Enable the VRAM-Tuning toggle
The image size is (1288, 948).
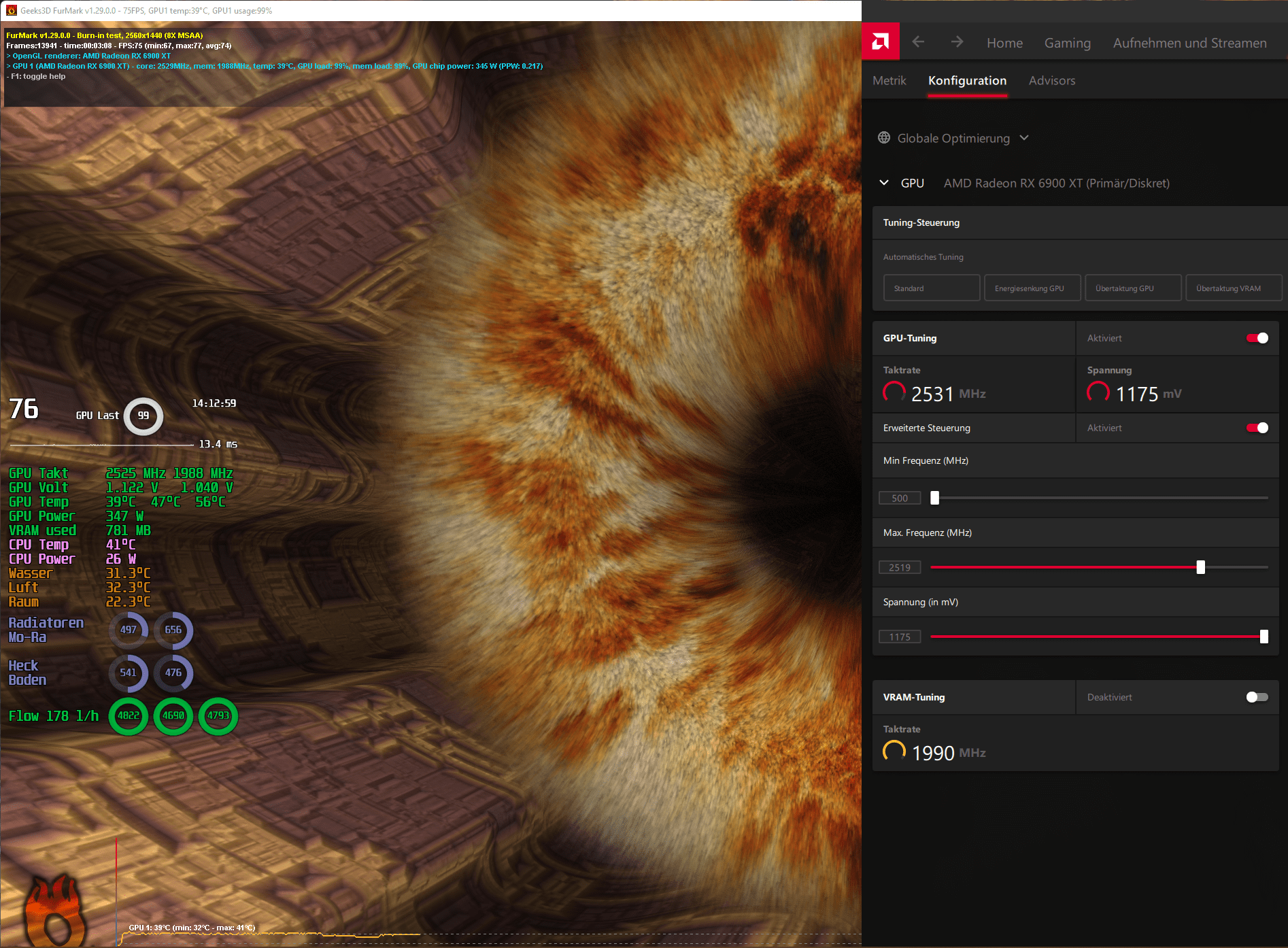(1257, 697)
